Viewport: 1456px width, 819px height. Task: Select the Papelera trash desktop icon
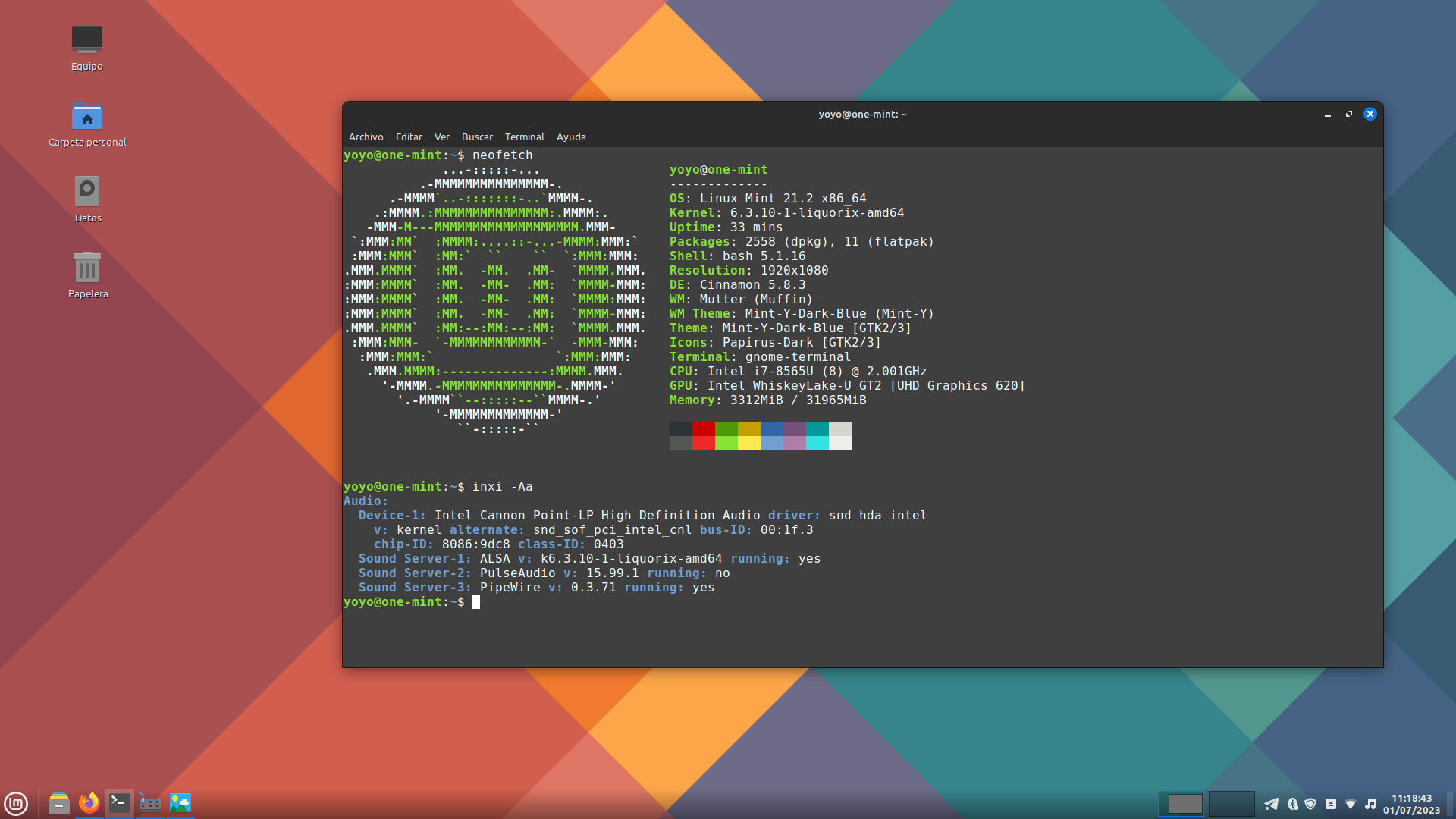tap(87, 268)
